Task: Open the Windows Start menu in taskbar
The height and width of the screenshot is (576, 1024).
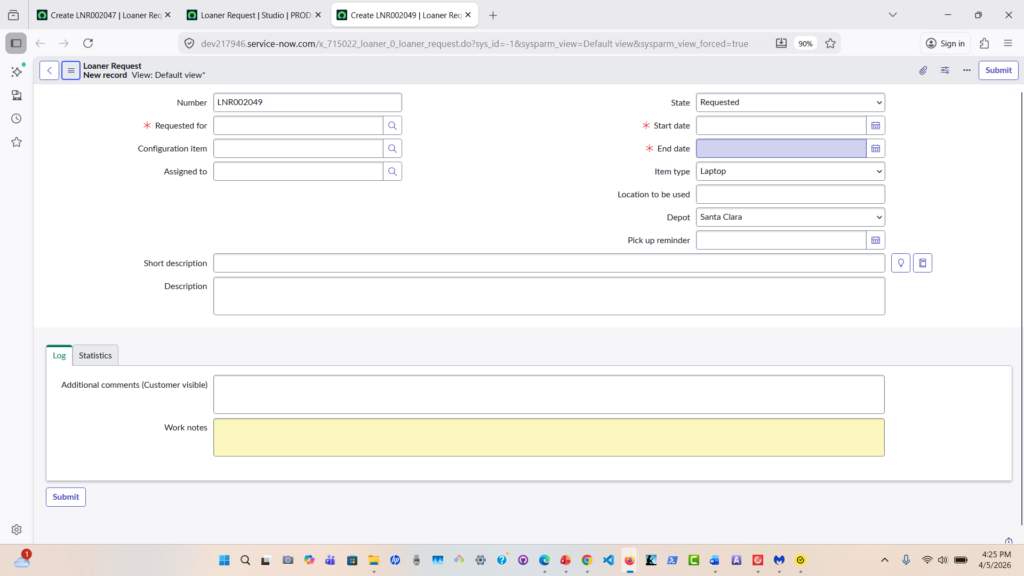Action: click(x=223, y=560)
